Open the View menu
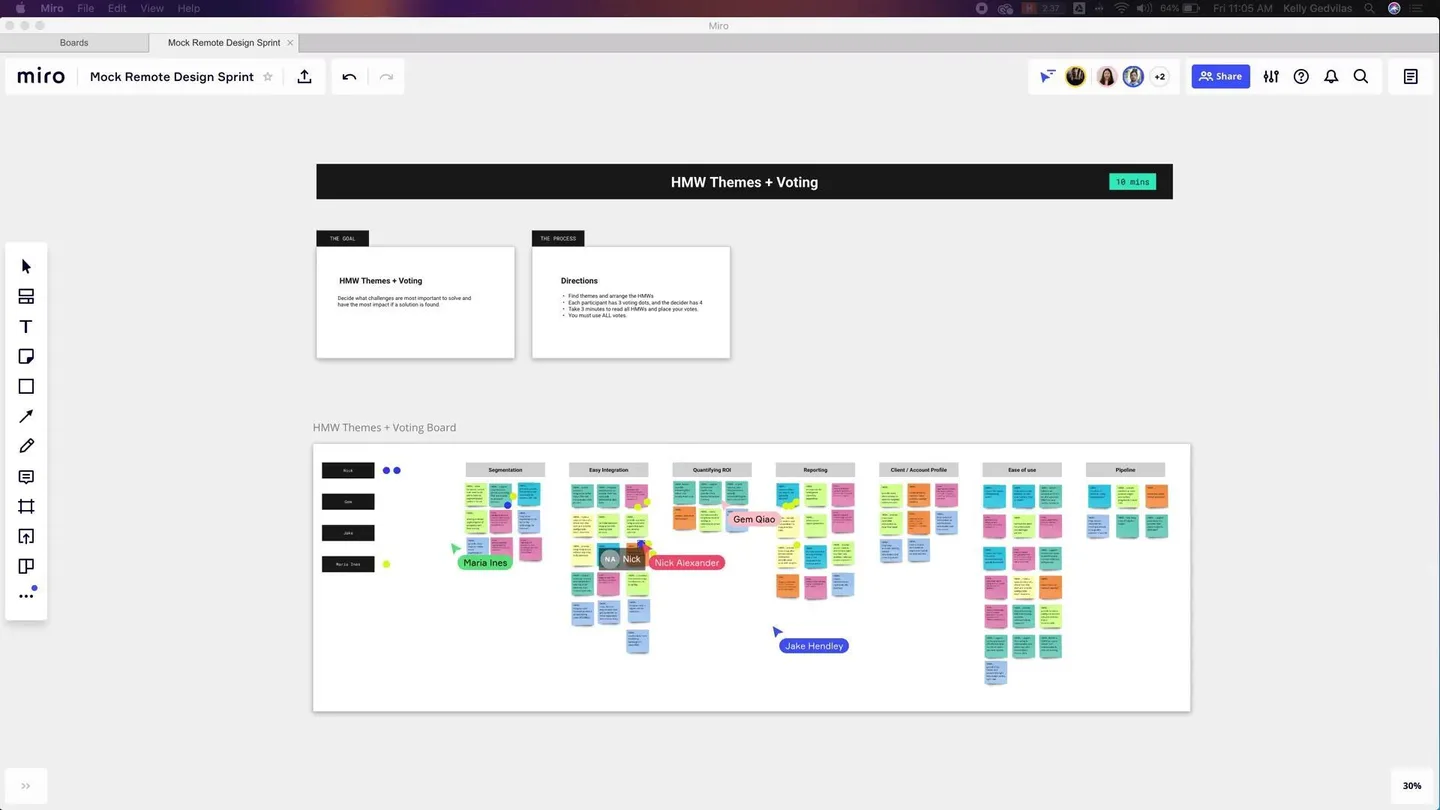 tap(151, 8)
